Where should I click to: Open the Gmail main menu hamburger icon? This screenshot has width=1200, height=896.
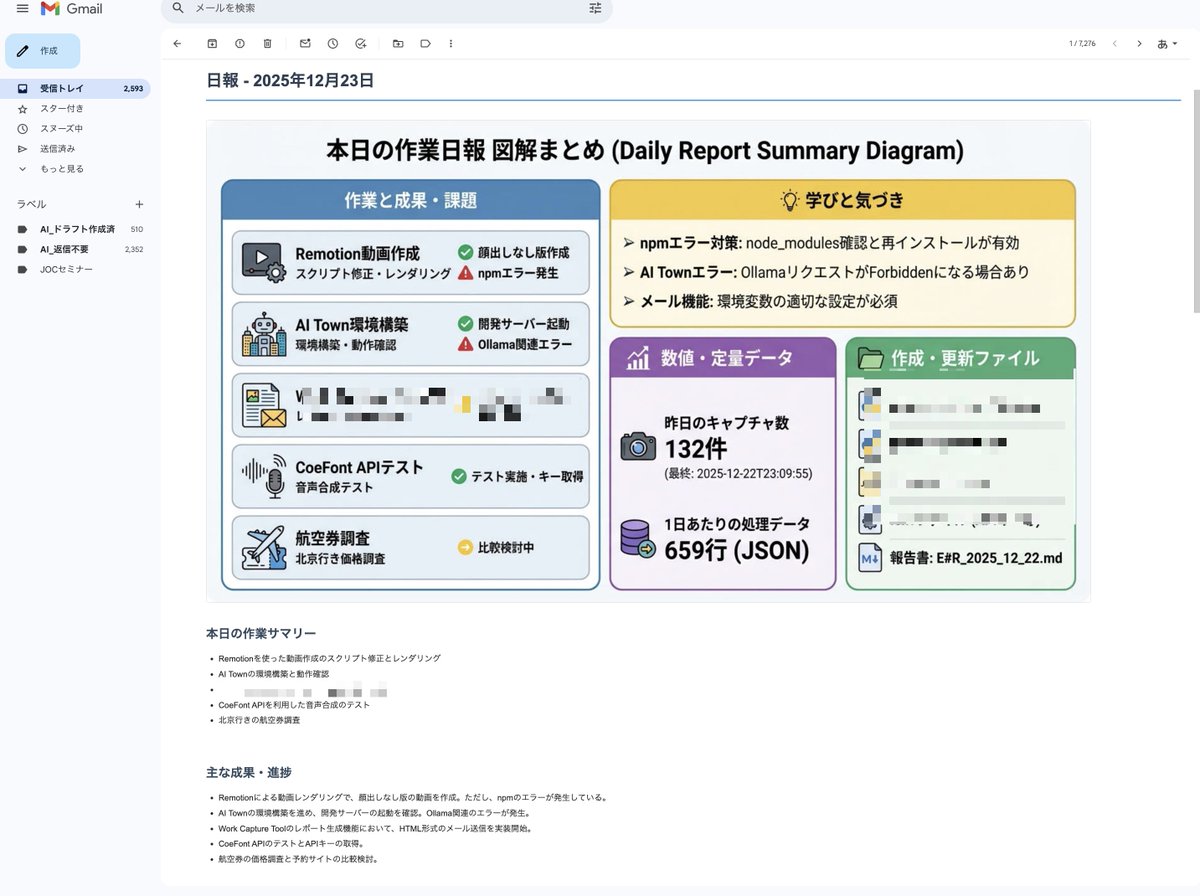pos(22,8)
